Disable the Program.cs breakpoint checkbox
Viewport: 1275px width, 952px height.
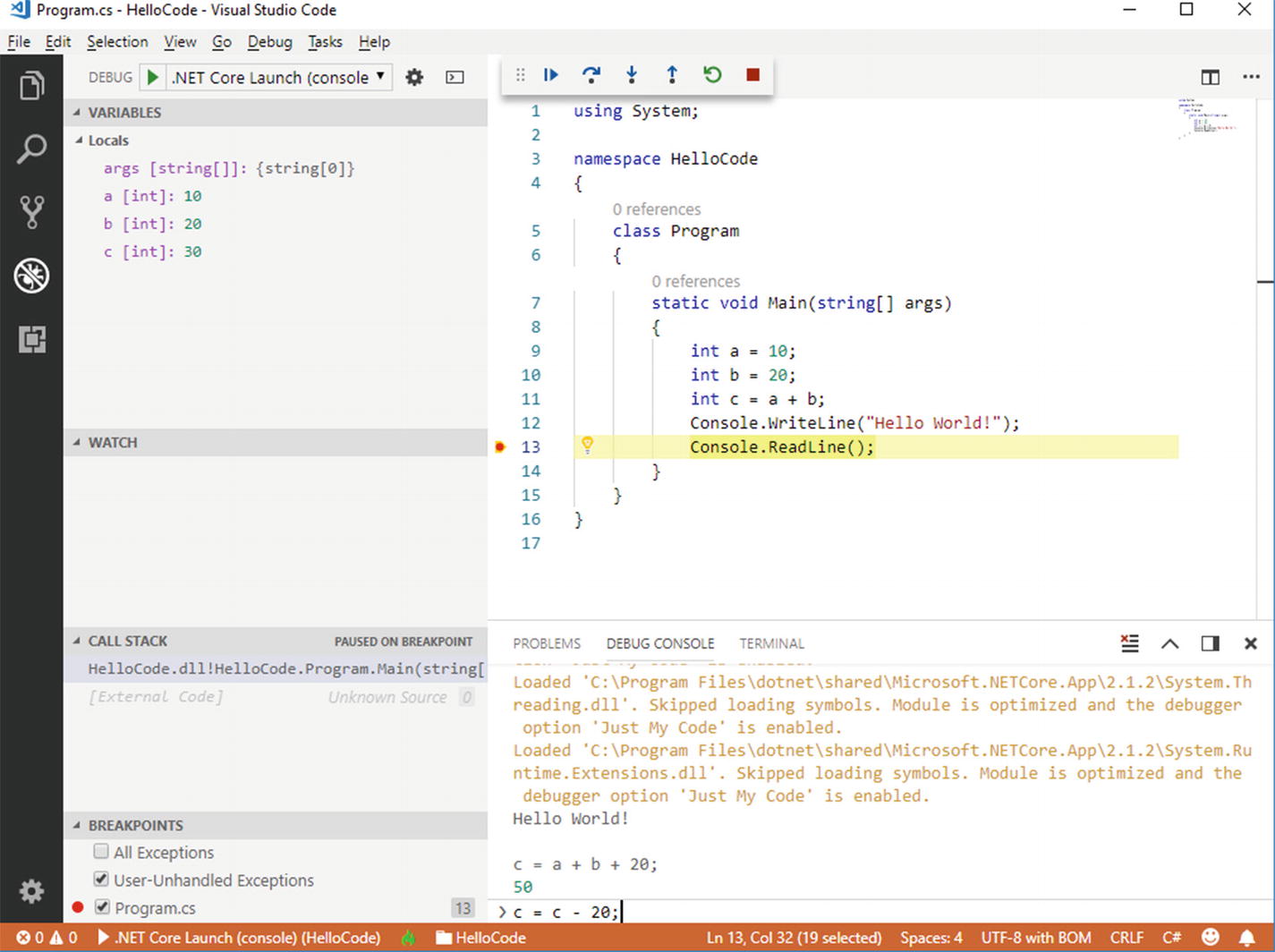pos(101,907)
